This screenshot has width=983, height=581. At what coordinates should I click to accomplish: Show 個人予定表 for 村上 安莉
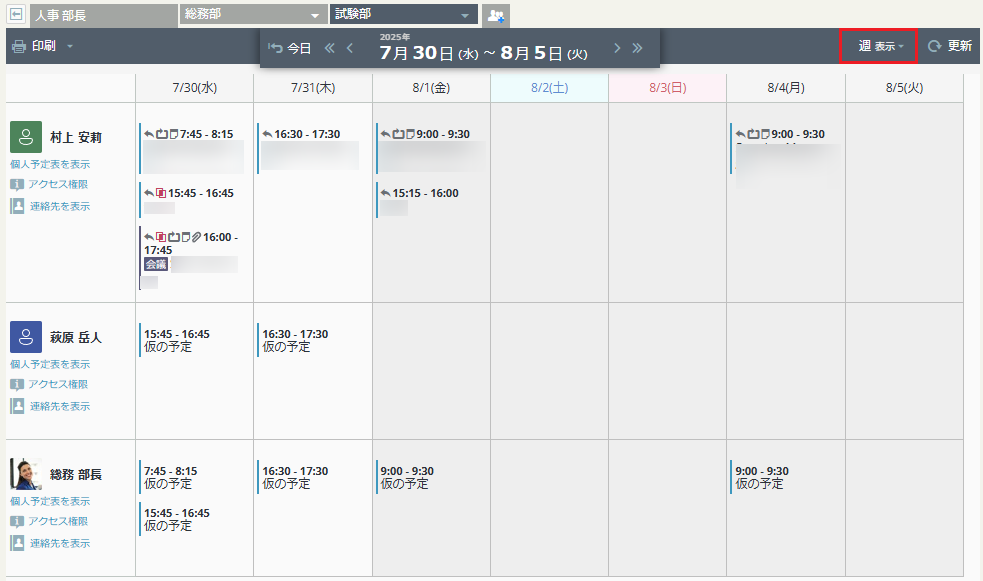[x=50, y=164]
